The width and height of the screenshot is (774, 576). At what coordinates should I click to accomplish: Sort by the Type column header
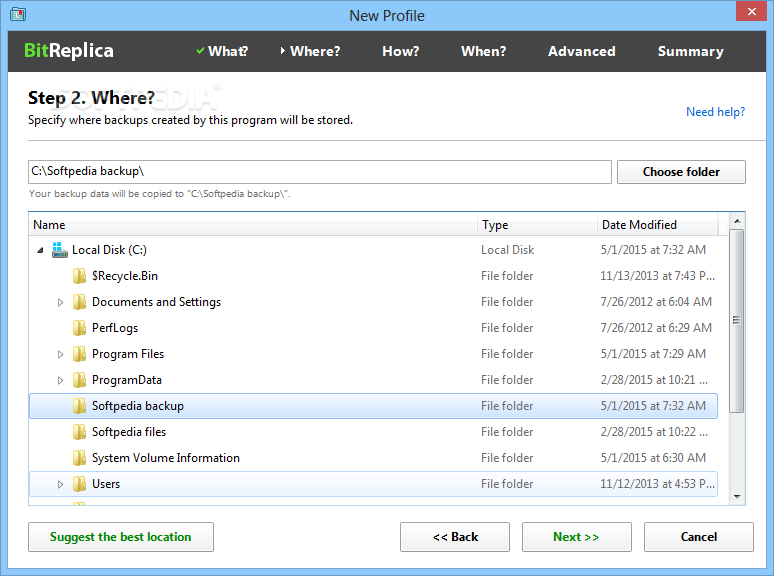click(x=537, y=225)
